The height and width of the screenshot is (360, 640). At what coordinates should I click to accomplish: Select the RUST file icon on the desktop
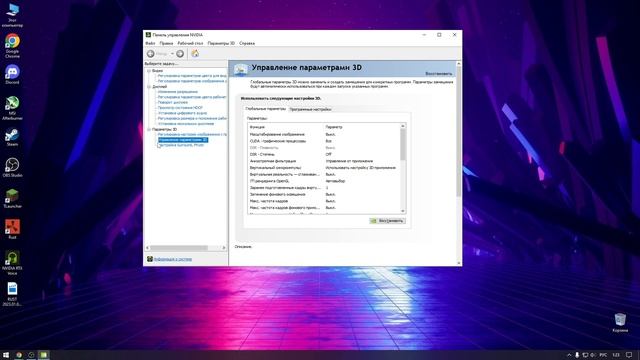12,294
